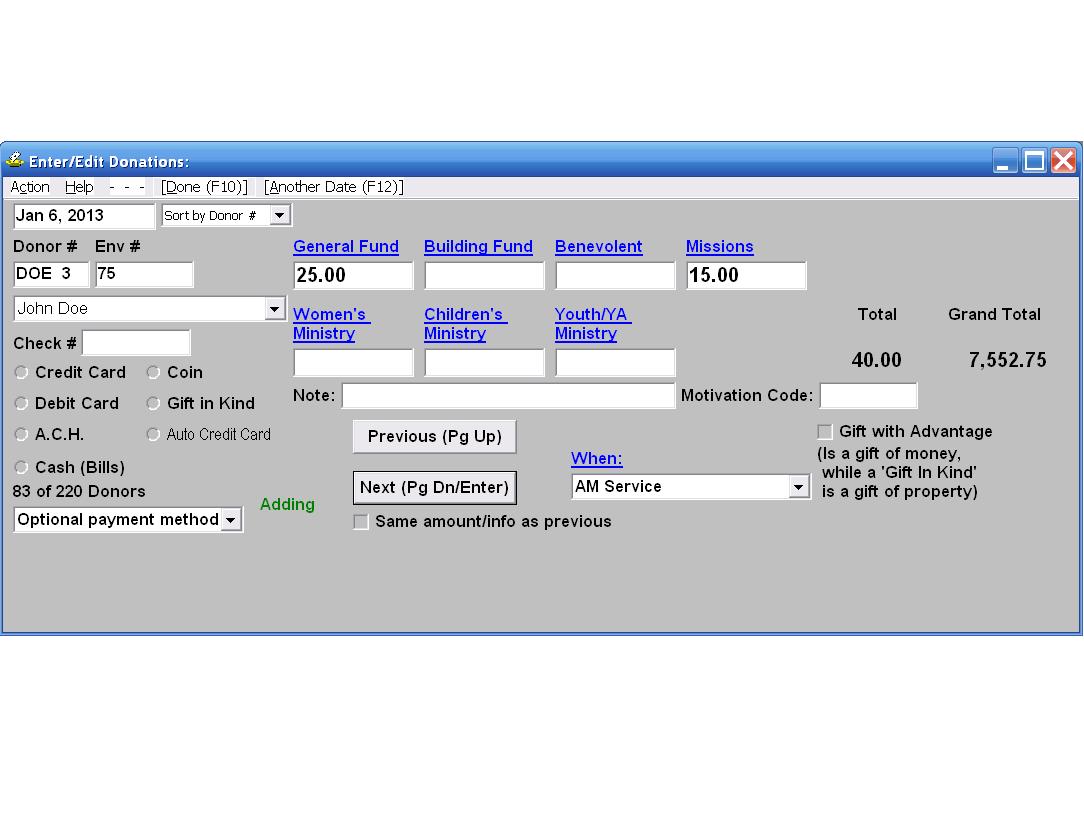Click the Env # field showing 75
This screenshot has width=1084, height=813.
click(x=144, y=274)
